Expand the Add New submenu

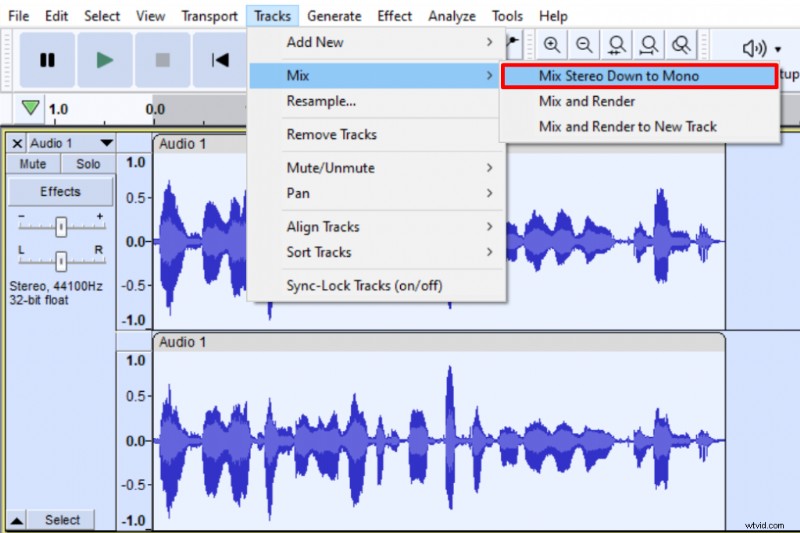[x=376, y=42]
